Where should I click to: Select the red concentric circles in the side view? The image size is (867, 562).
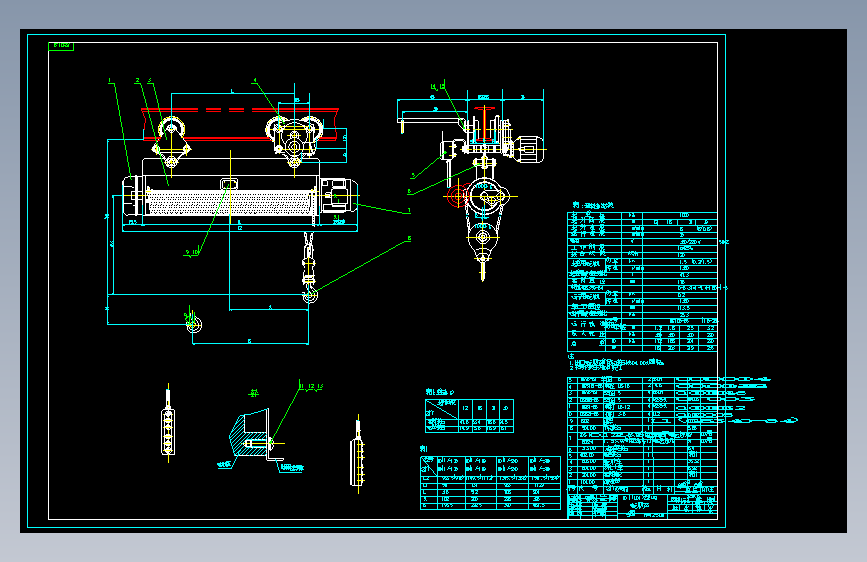tap(458, 195)
